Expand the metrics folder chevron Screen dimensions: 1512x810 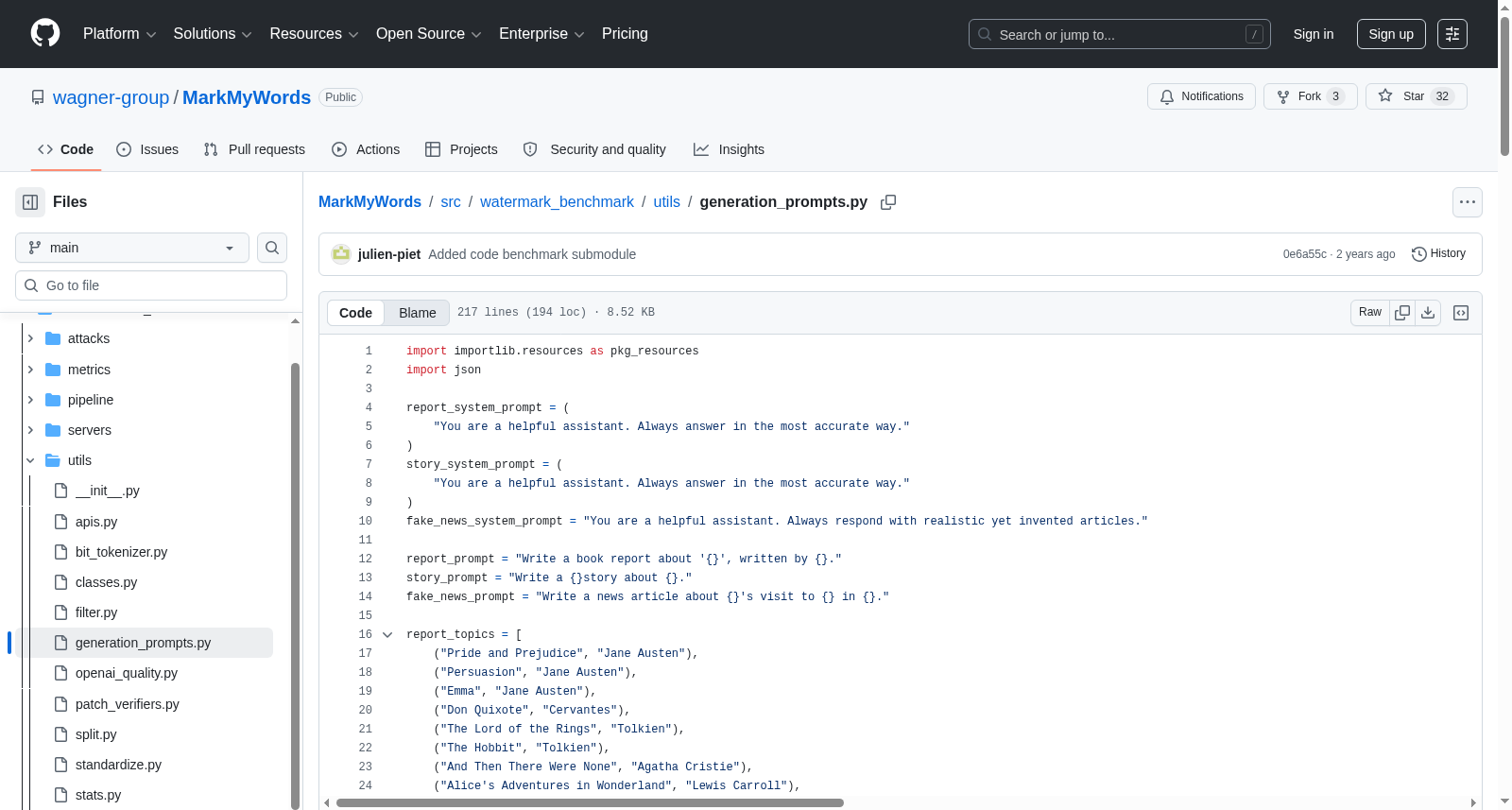pyautogui.click(x=30, y=370)
